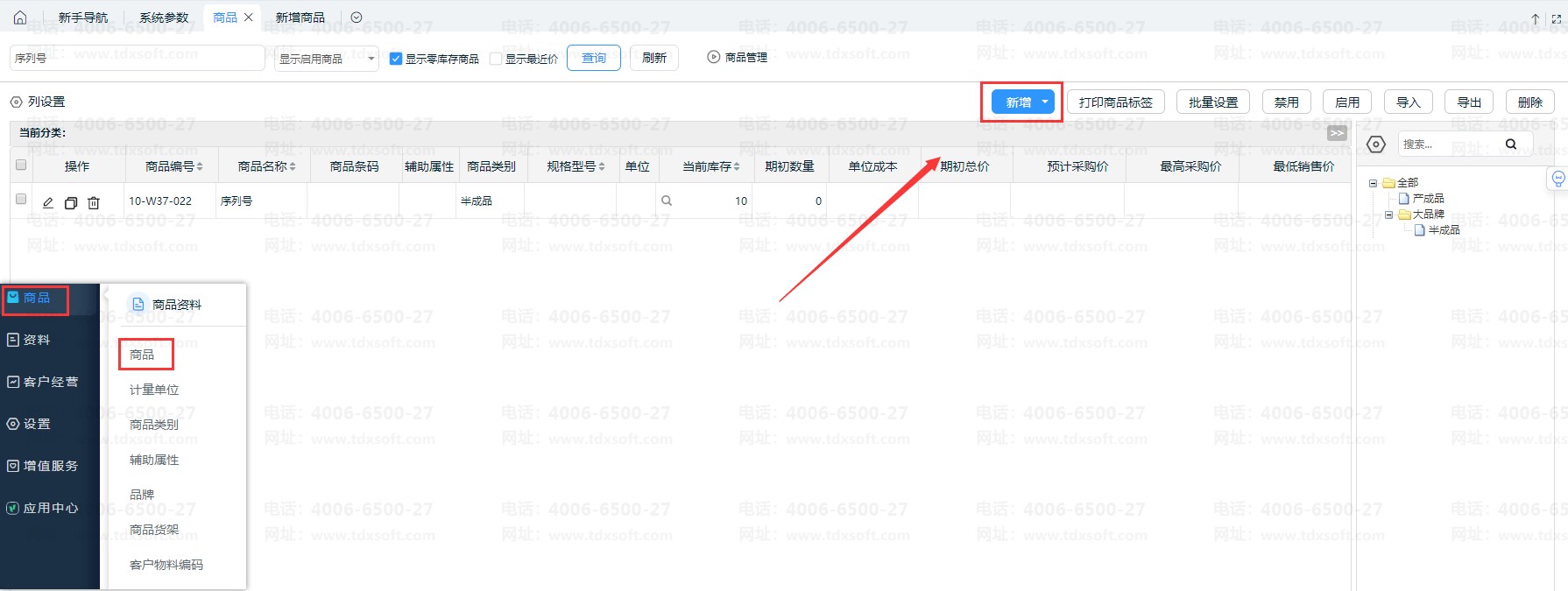
Task: Click the edit pencil icon for 10-W37-022
Action: 48,202
